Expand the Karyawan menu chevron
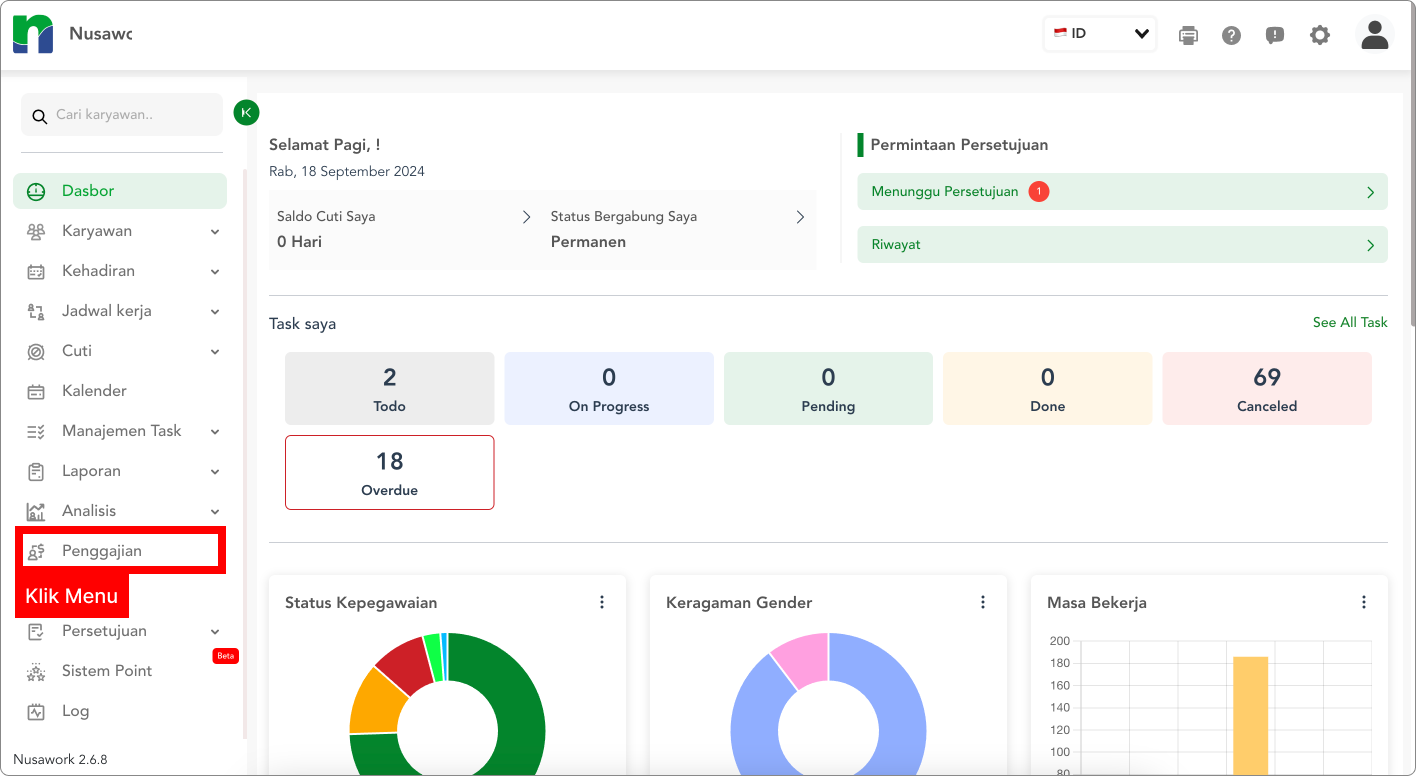This screenshot has height=776, width=1416. point(215,232)
